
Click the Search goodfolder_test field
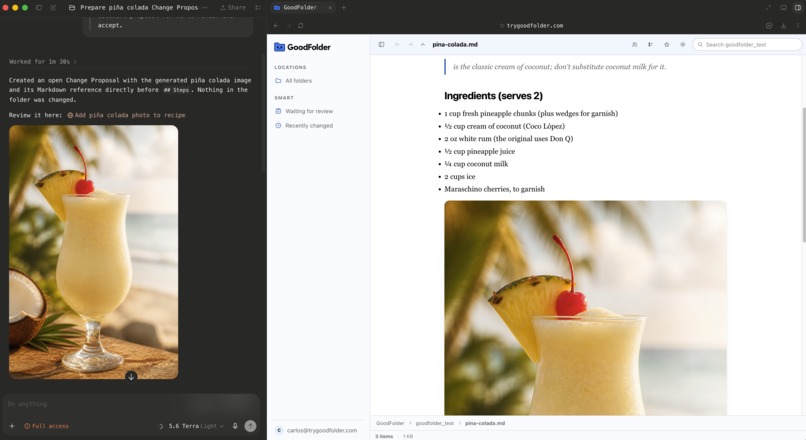(x=747, y=45)
